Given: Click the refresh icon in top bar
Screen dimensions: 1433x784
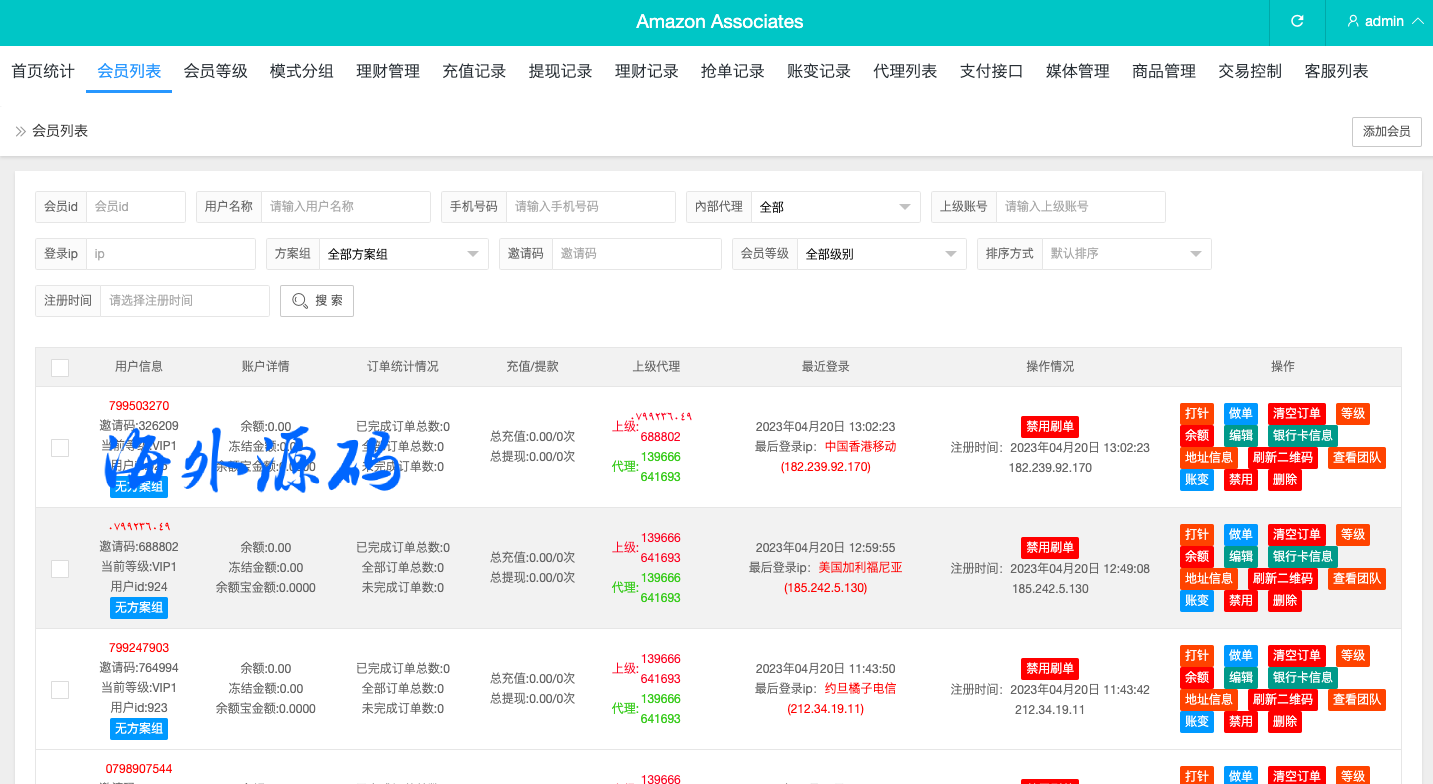Looking at the screenshot, I should (1297, 21).
